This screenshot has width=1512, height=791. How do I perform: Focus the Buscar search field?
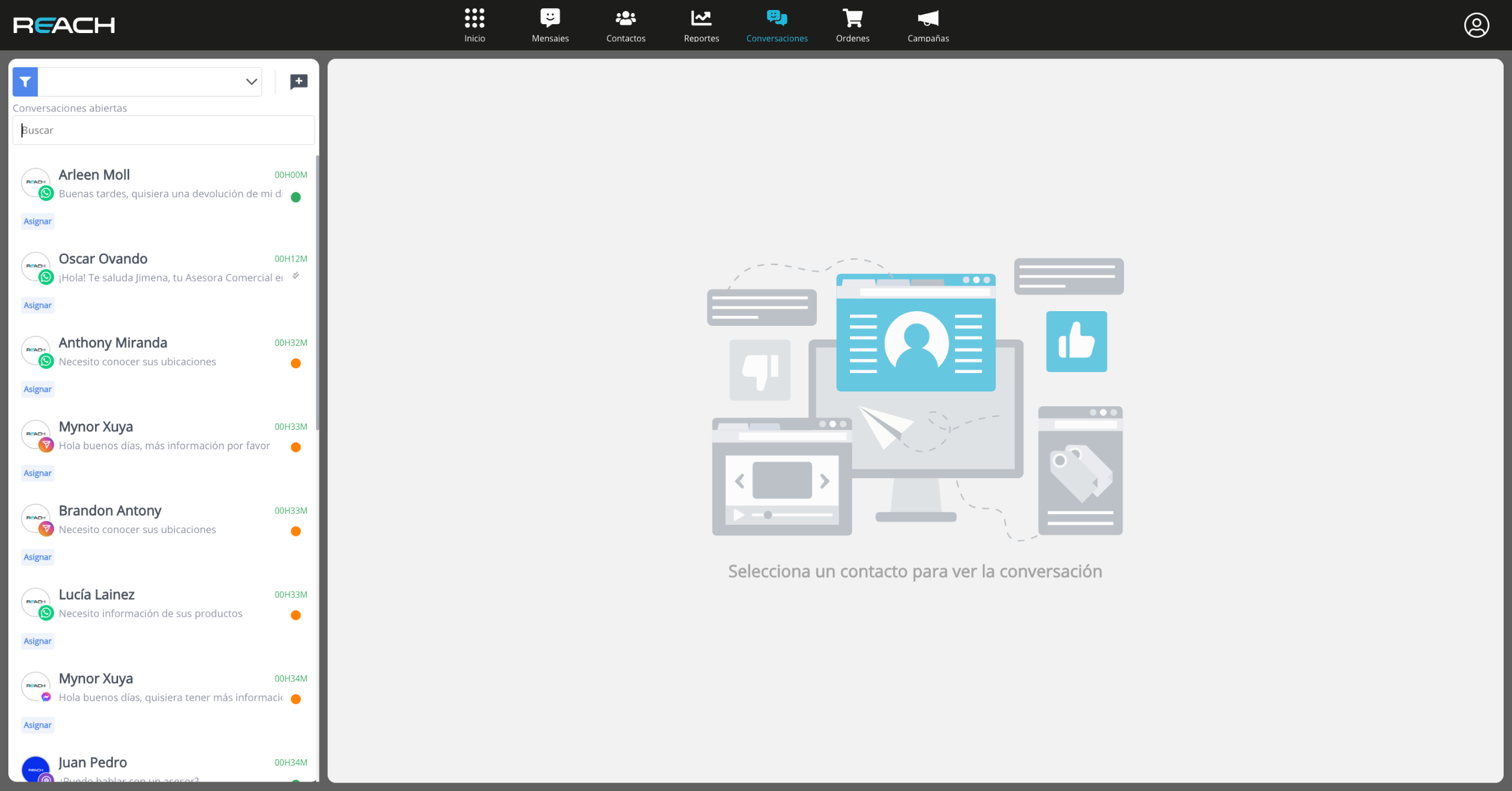[x=164, y=130]
